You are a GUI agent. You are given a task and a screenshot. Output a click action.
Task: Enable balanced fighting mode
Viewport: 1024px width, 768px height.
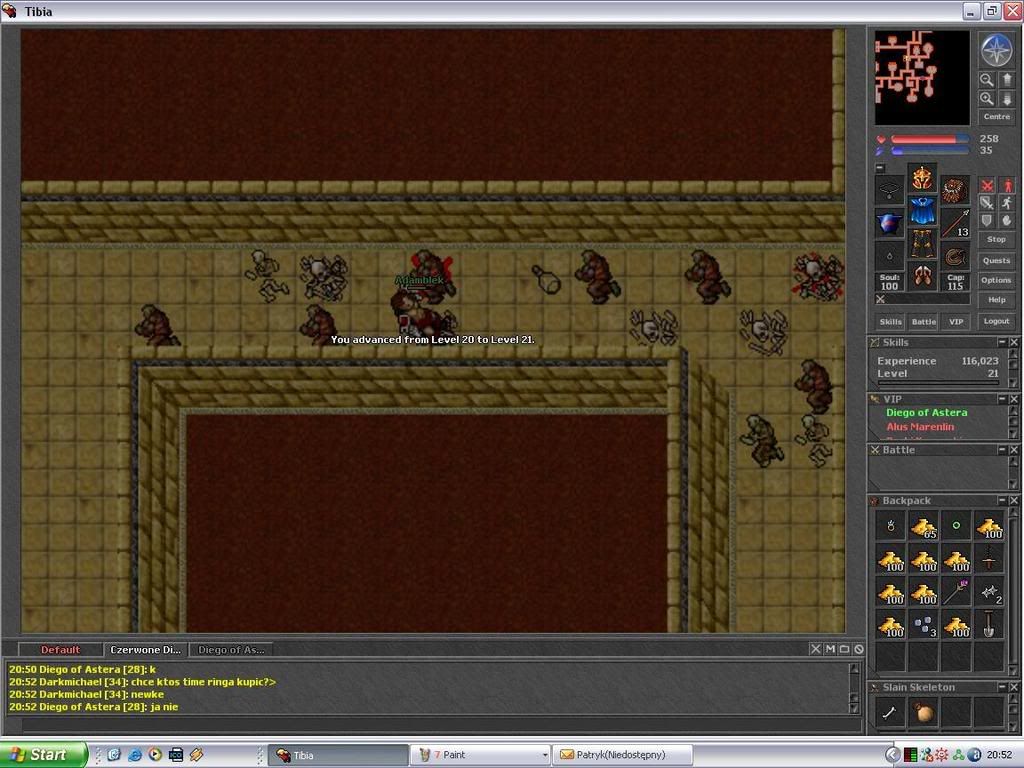pos(987,202)
